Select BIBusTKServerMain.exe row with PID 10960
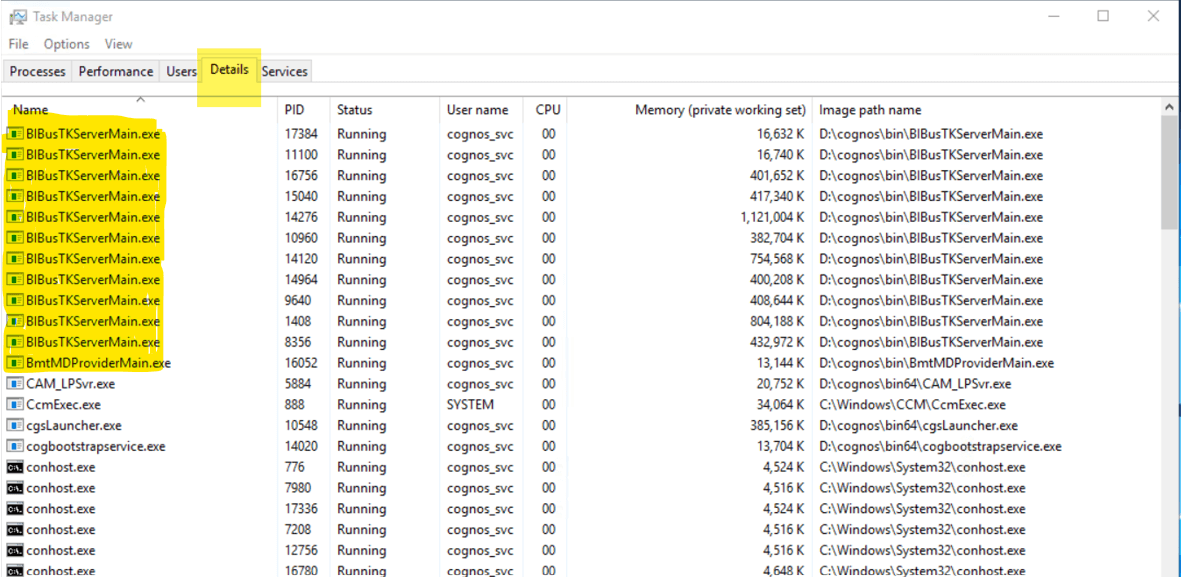1181x577 pixels. 581,238
